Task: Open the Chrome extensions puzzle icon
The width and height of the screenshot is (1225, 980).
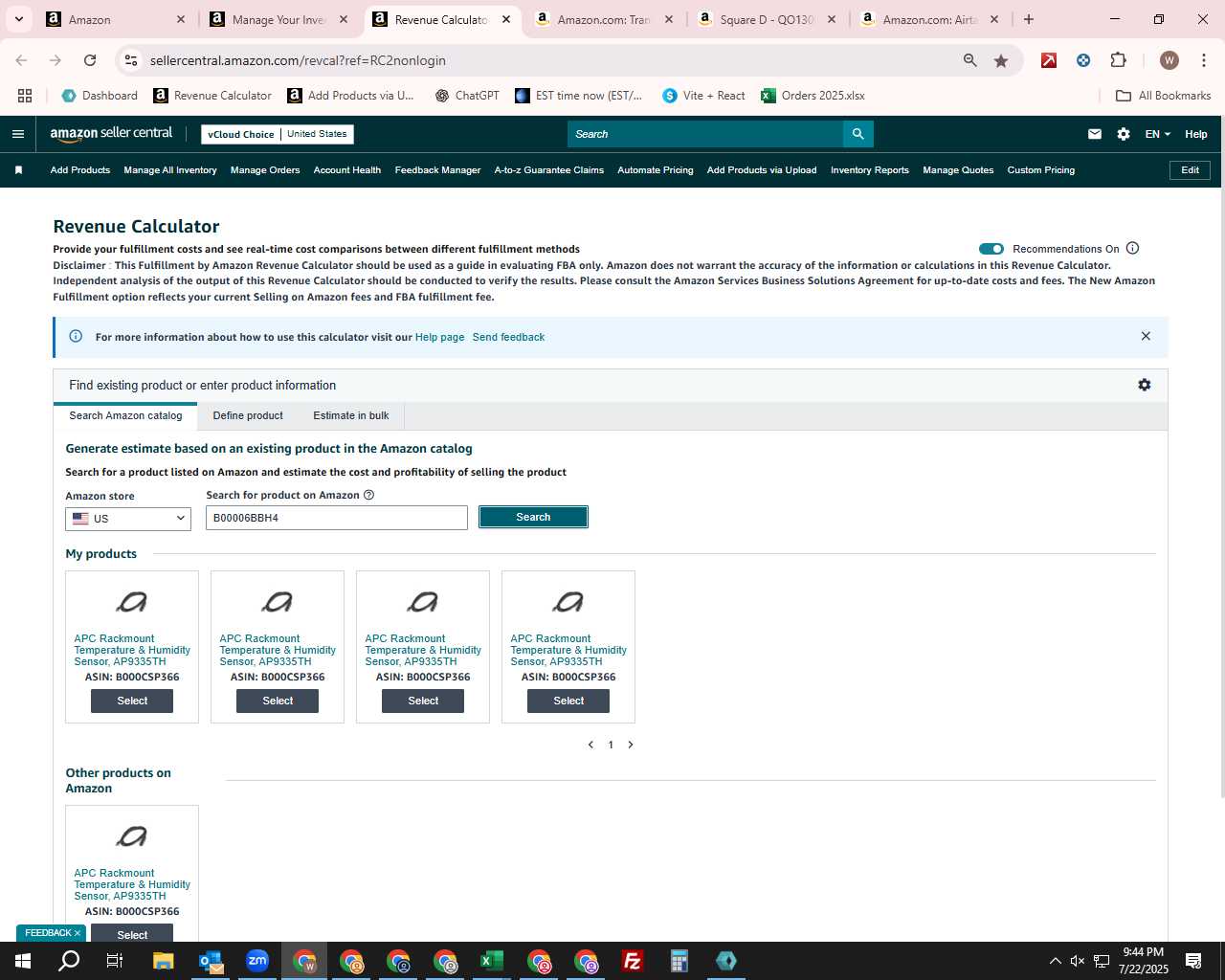Action: [1118, 60]
